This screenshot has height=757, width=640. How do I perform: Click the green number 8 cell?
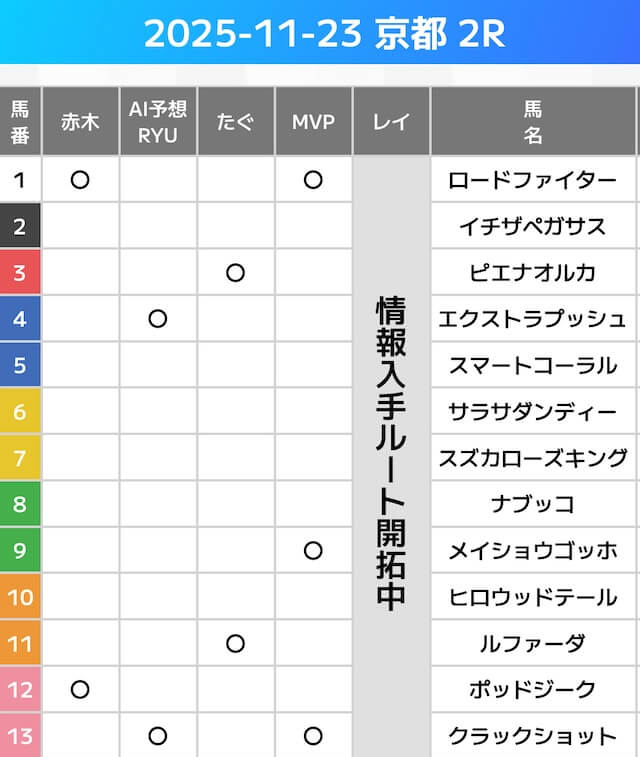point(20,504)
